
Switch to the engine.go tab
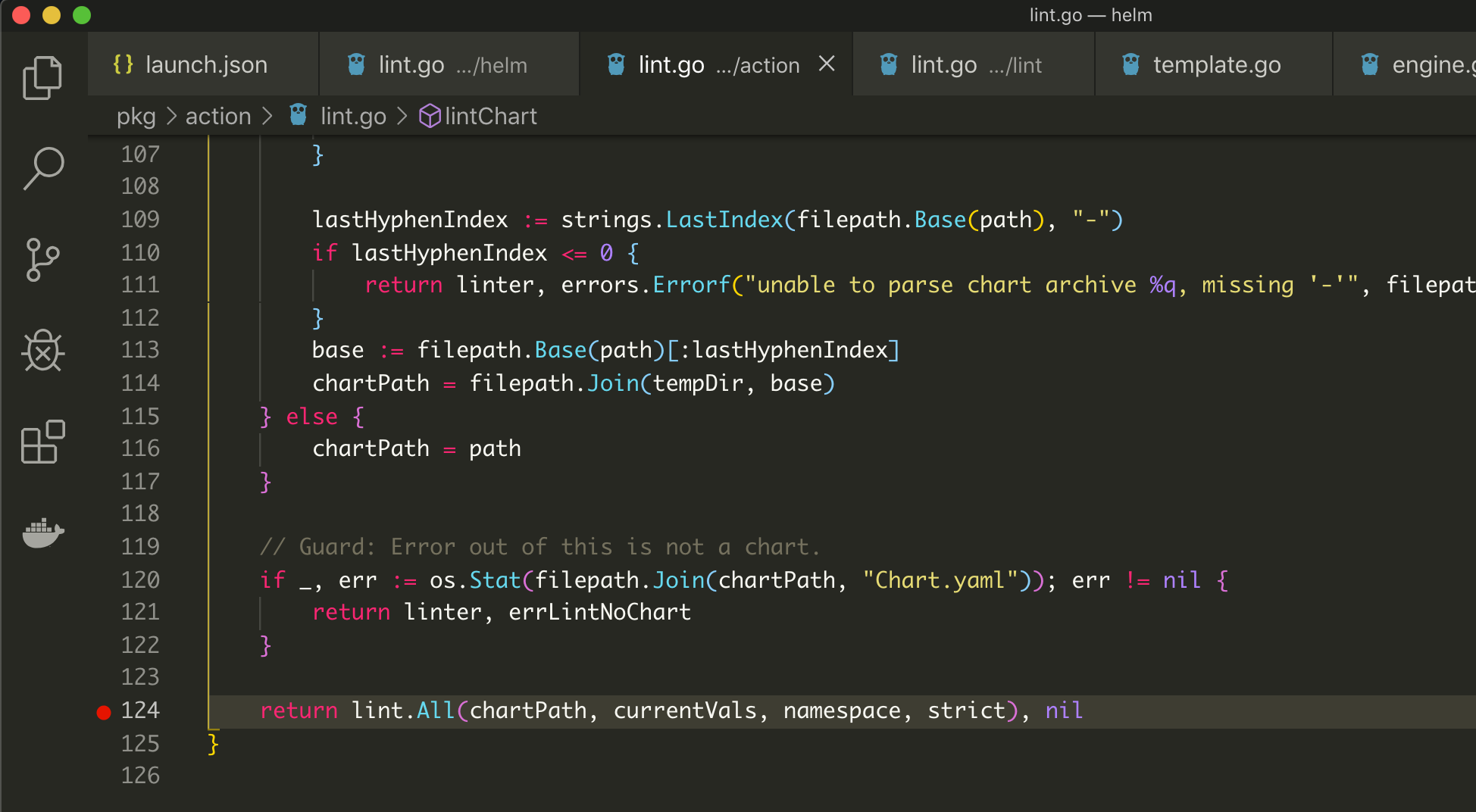coord(1405,64)
